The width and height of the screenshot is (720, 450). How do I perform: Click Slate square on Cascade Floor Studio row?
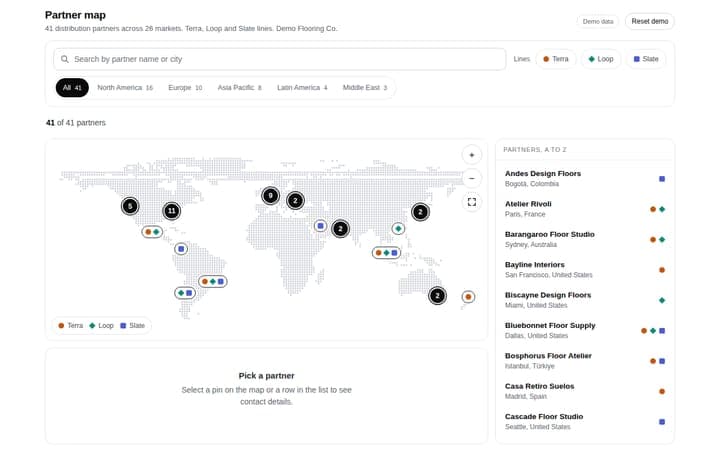tap(662, 422)
